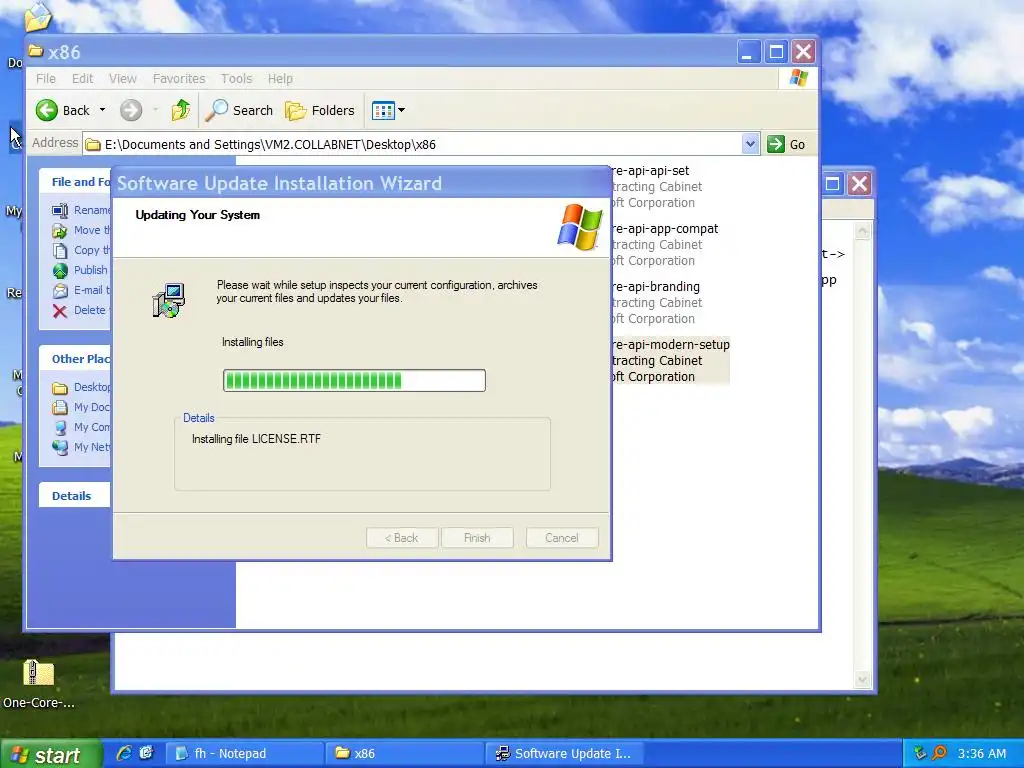Close the background Notepad window

(x=859, y=184)
